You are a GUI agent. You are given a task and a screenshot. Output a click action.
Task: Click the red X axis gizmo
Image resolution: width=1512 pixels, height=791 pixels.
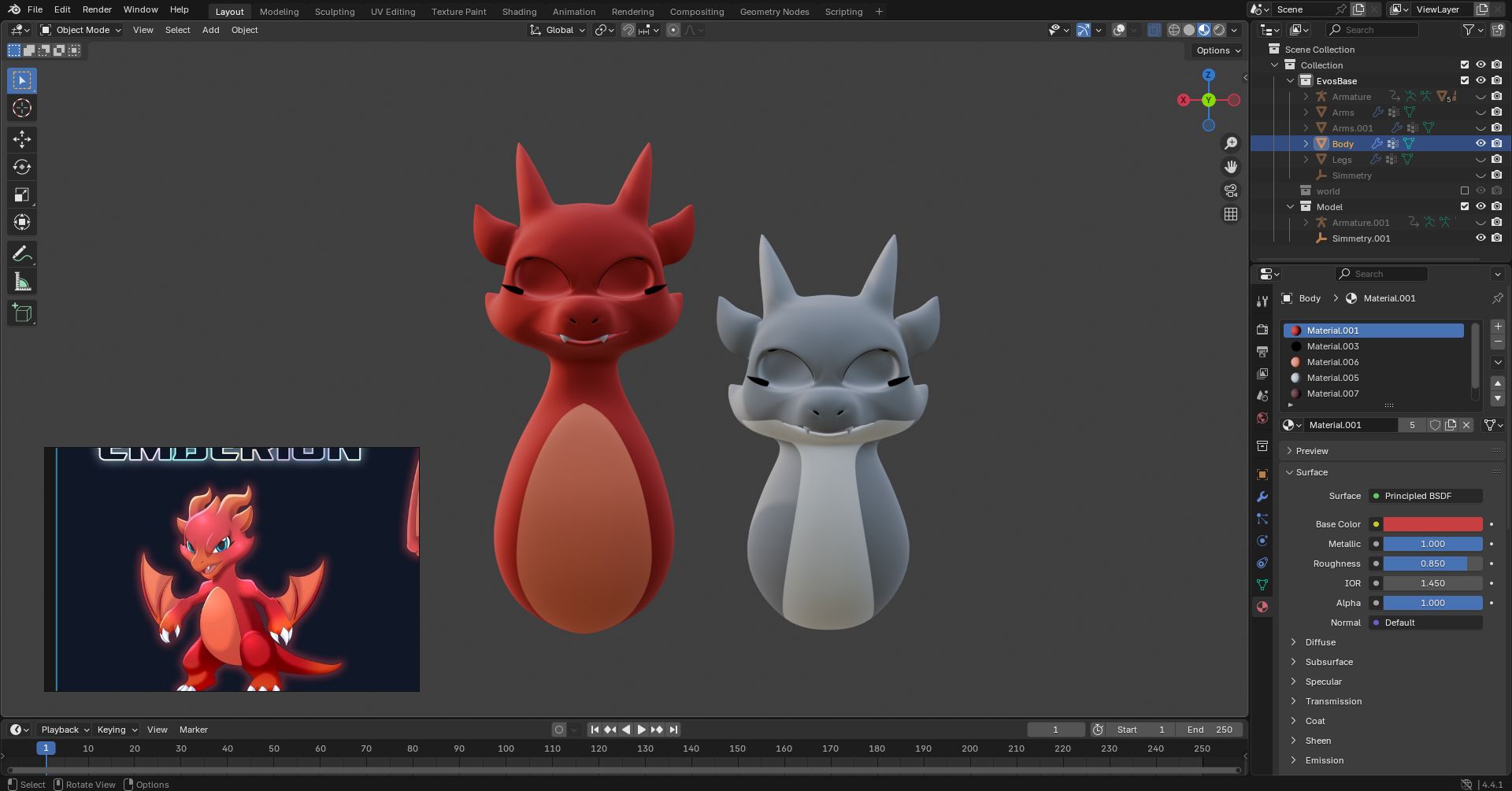(x=1183, y=100)
